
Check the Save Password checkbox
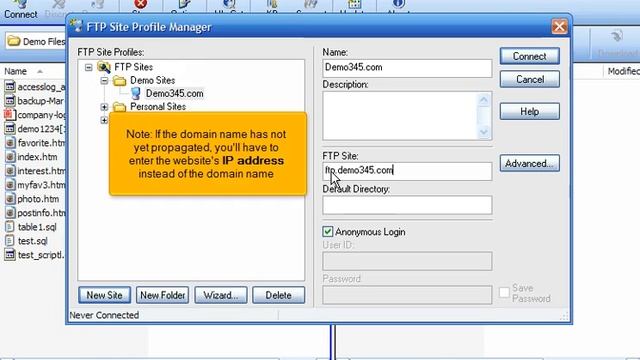(504, 292)
